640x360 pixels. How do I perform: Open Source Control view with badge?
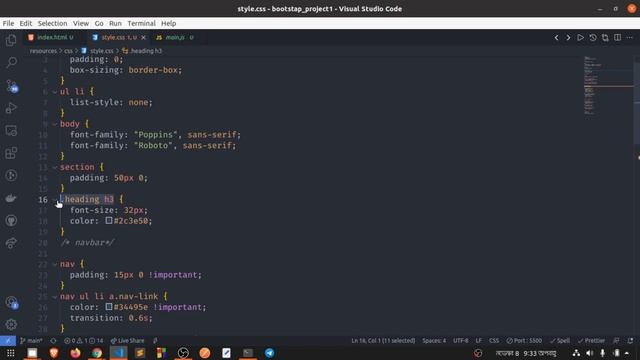[x=11, y=86]
